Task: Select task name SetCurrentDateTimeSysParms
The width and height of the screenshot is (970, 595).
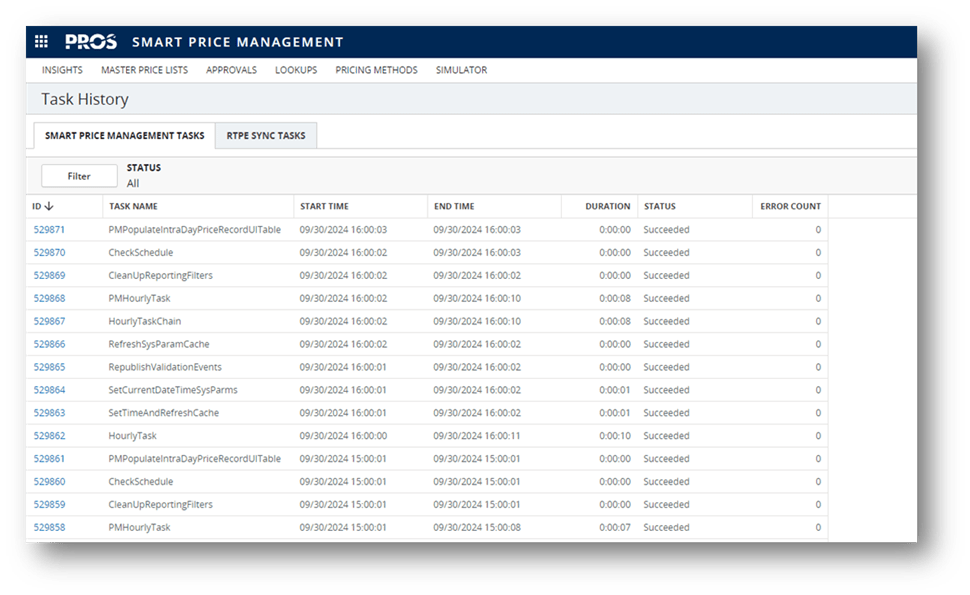Action: click(173, 390)
